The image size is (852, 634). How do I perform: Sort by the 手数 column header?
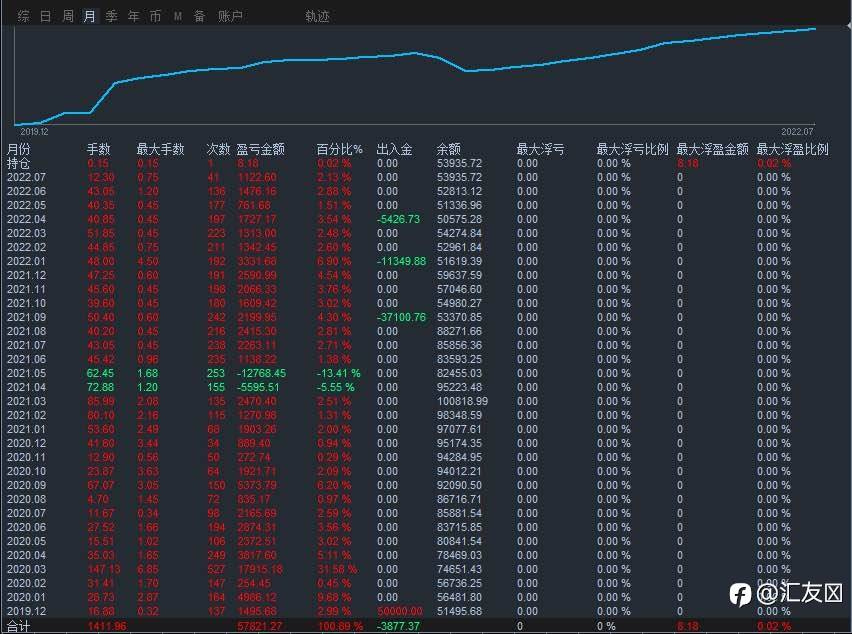coord(98,149)
